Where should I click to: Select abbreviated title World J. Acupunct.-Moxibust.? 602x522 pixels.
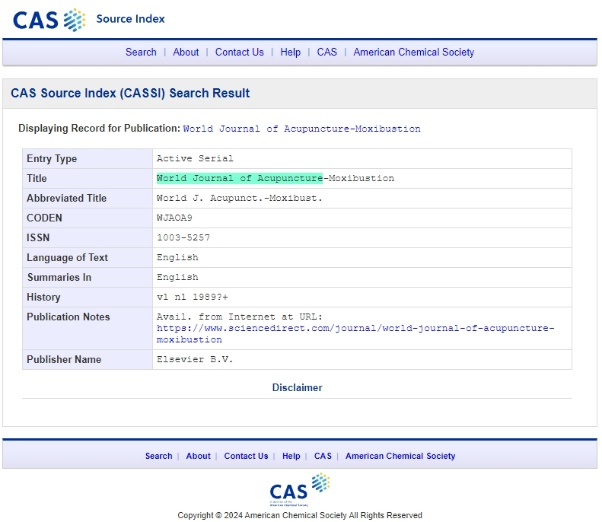point(240,198)
